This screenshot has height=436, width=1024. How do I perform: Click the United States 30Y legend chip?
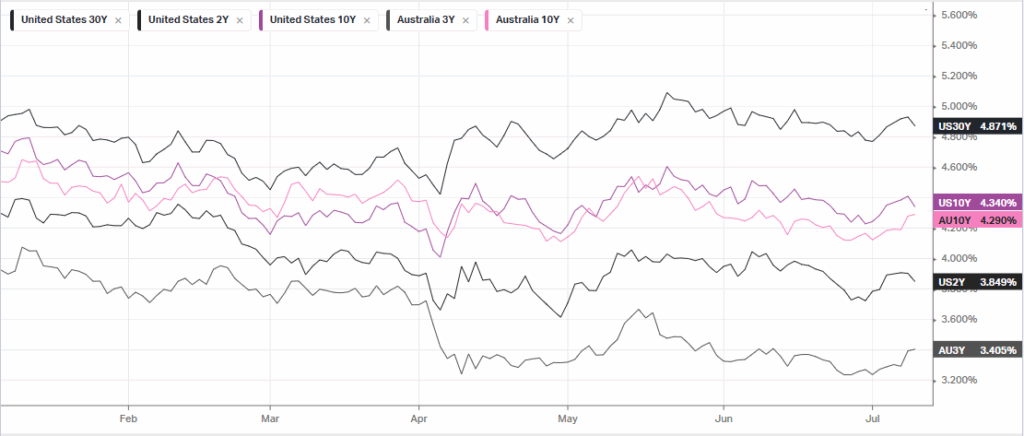(66, 20)
